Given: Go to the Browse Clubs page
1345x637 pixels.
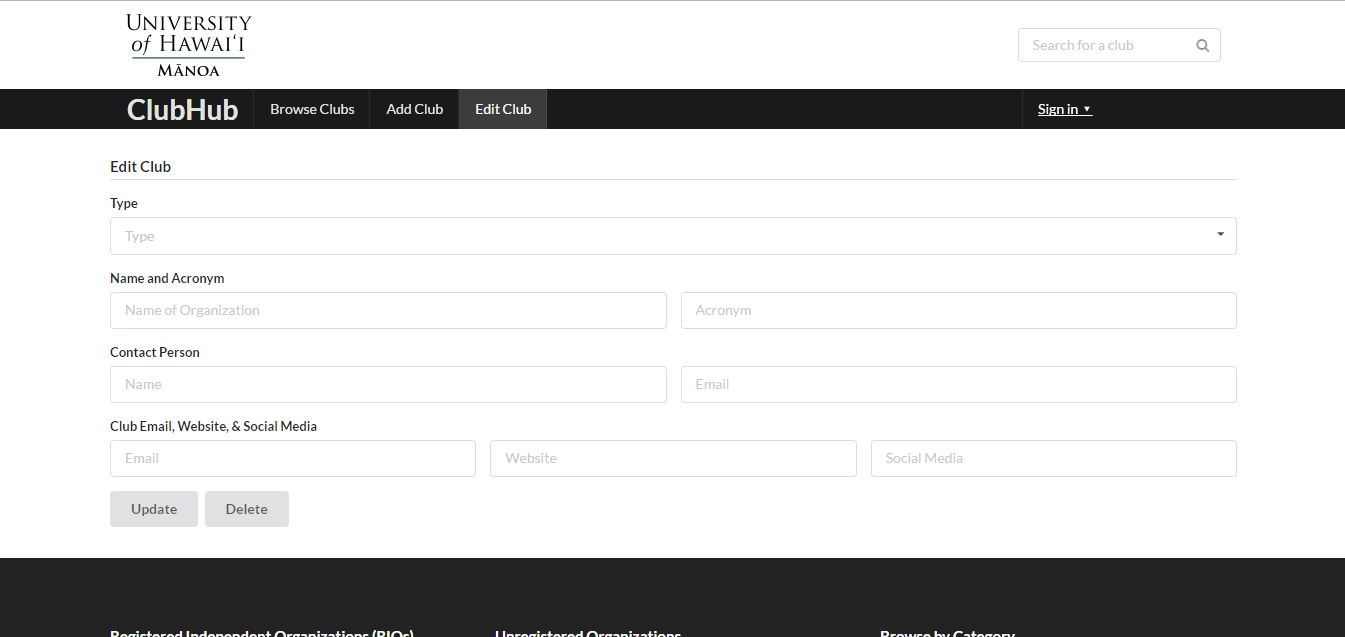Looking at the screenshot, I should (x=312, y=109).
